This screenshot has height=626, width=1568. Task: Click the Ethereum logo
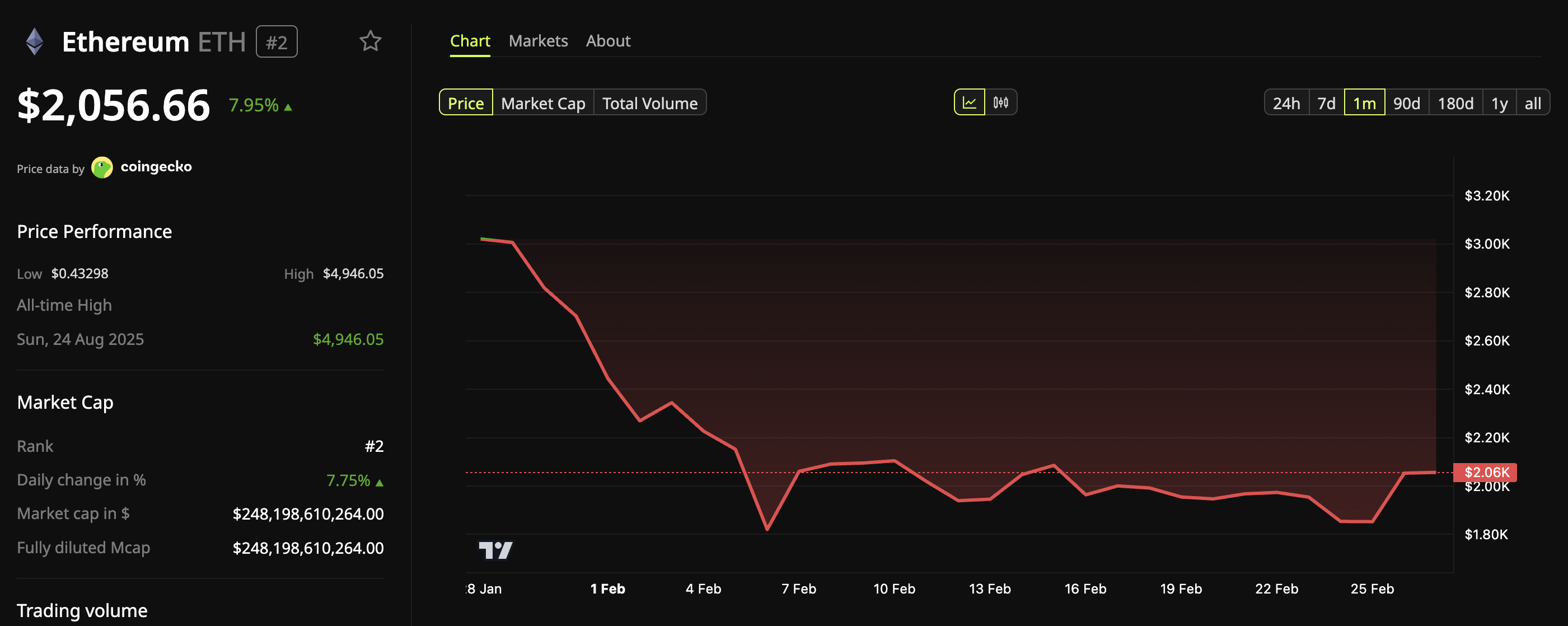tap(36, 41)
